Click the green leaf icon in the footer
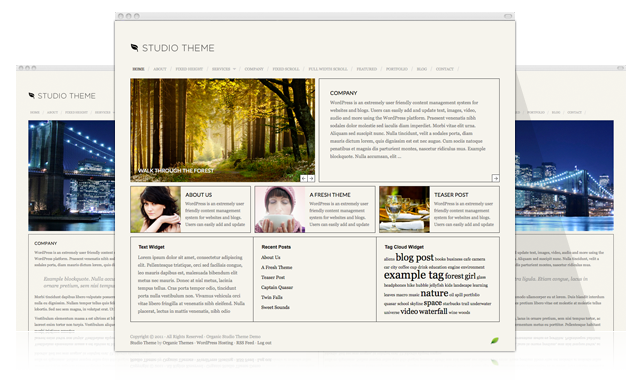640x380 pixels. pos(495,340)
